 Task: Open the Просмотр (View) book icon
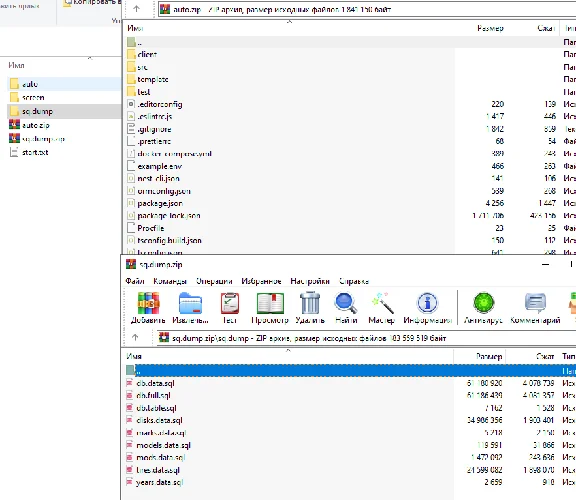(x=270, y=303)
